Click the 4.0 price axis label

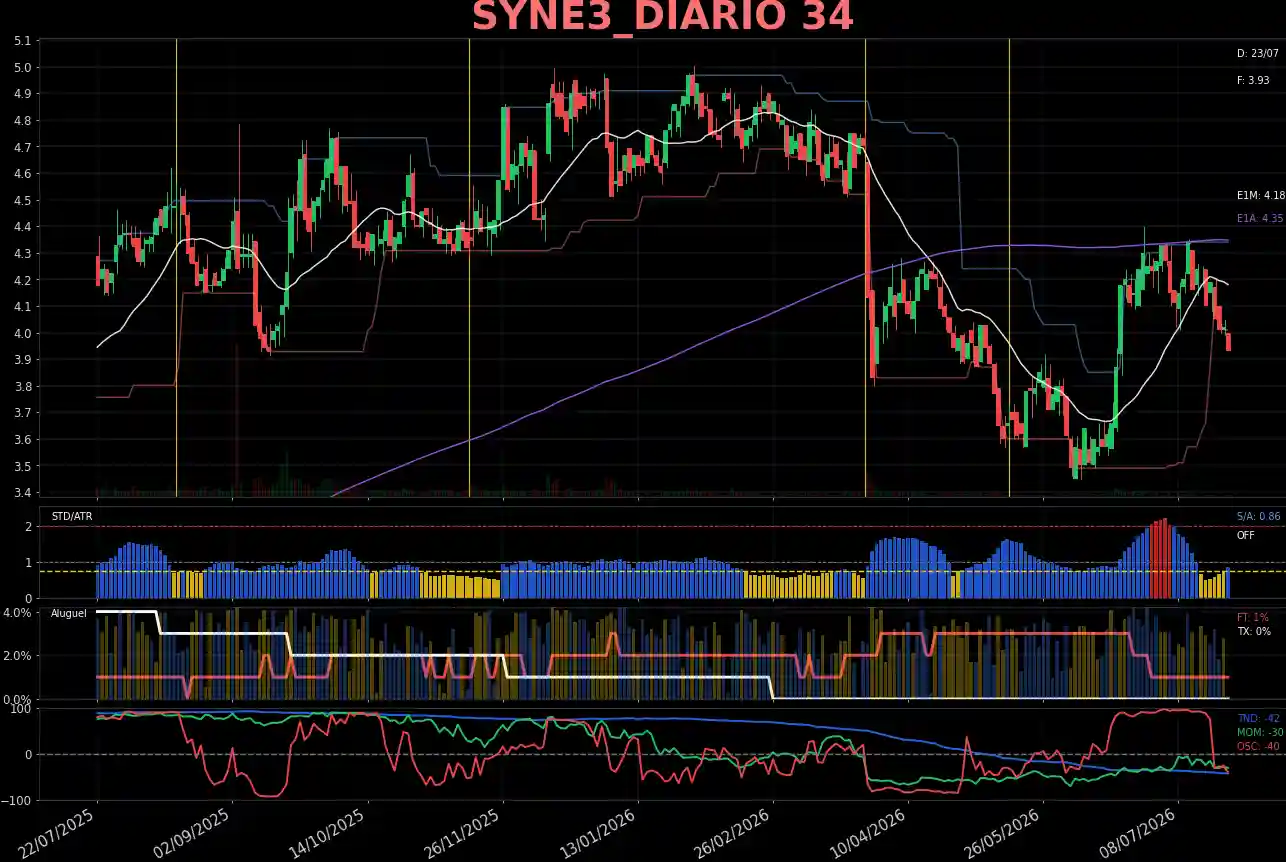click(x=22, y=334)
